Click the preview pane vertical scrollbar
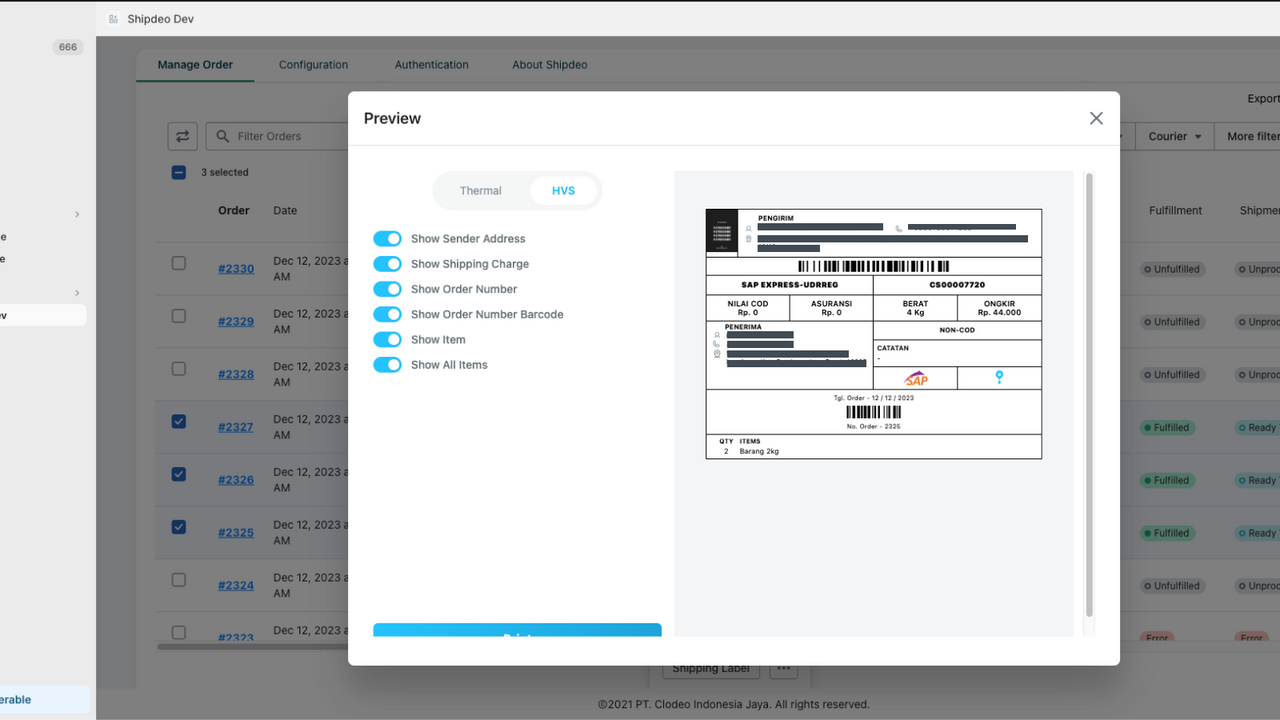Viewport: 1280px width, 720px height. coord(1089,395)
